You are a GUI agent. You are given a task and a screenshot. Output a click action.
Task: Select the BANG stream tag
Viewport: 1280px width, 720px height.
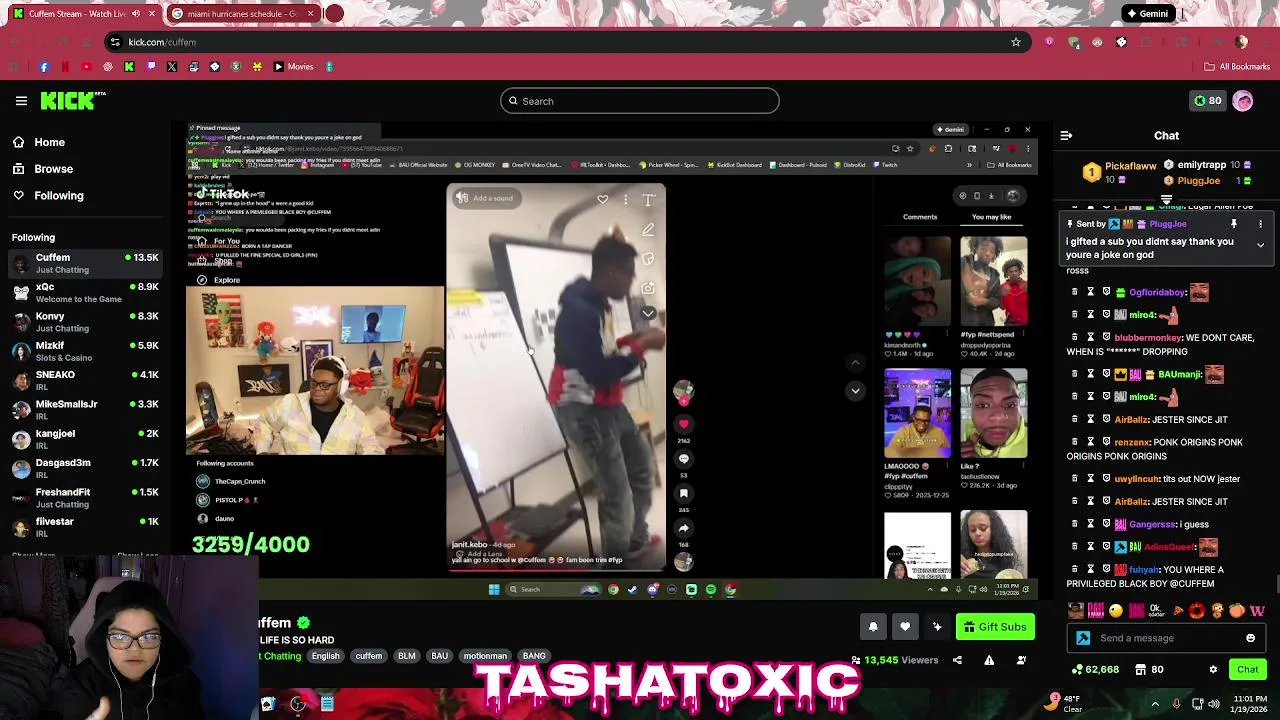(534, 656)
